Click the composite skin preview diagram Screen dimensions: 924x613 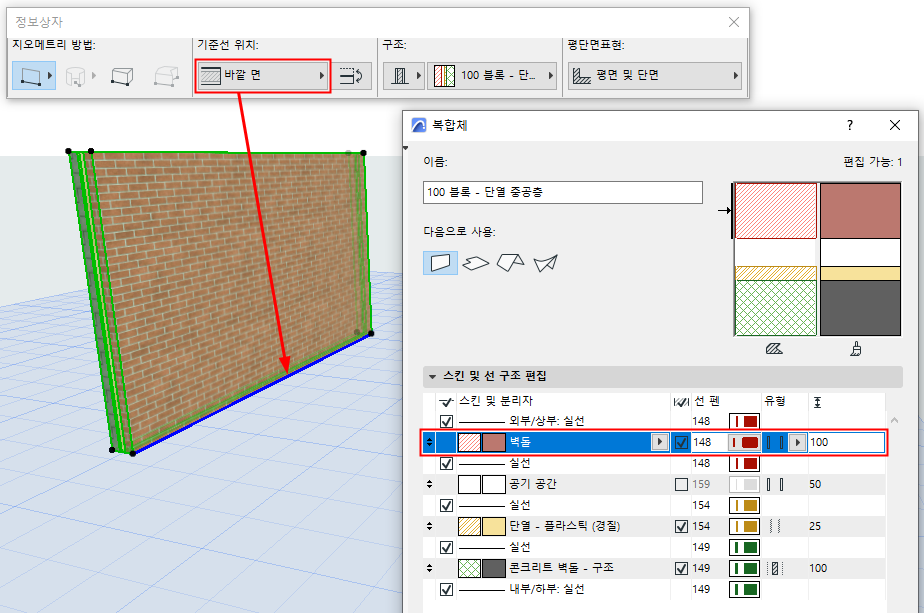[x=817, y=259]
